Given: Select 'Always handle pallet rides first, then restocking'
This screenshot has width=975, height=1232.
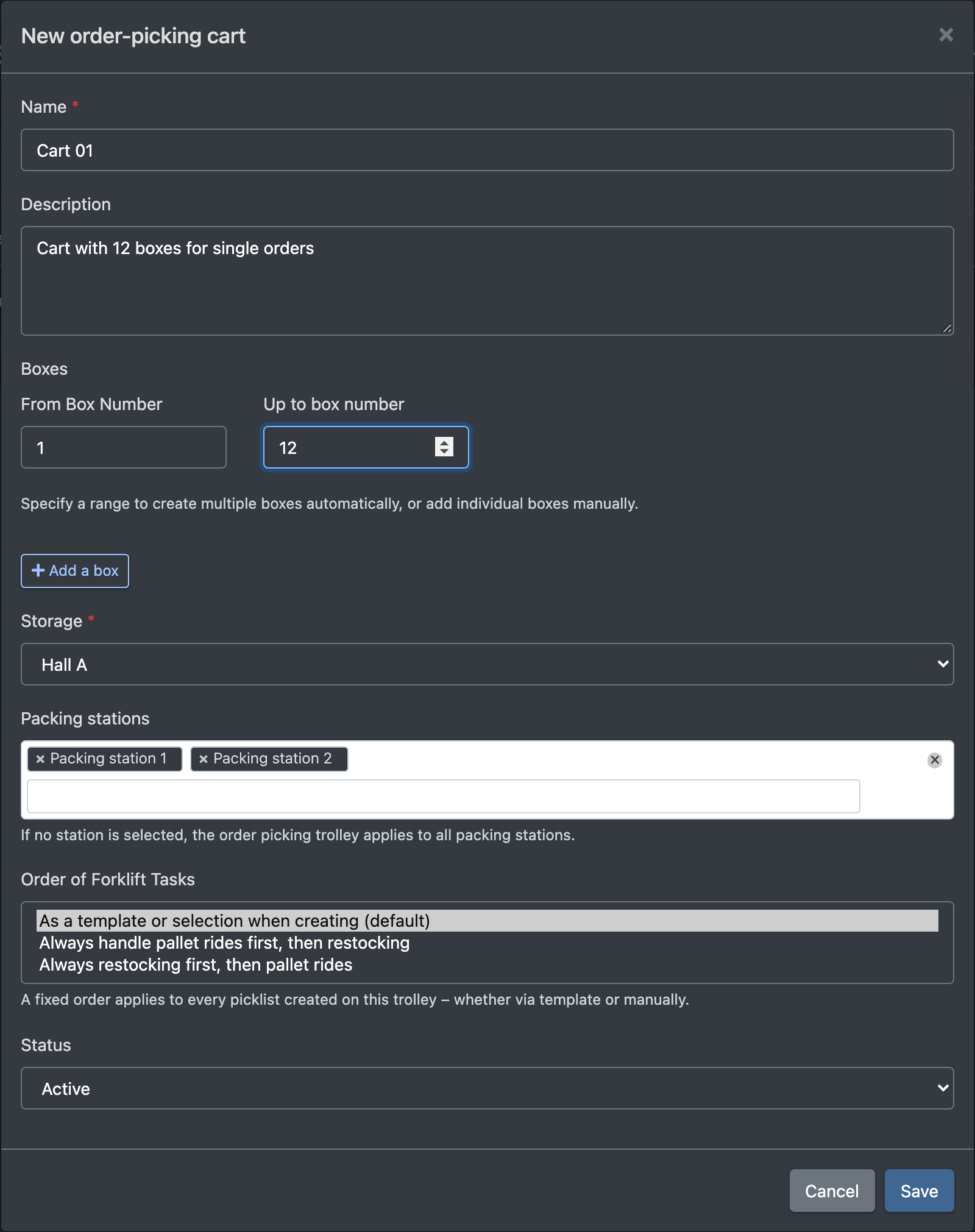Looking at the screenshot, I should 487,943.
